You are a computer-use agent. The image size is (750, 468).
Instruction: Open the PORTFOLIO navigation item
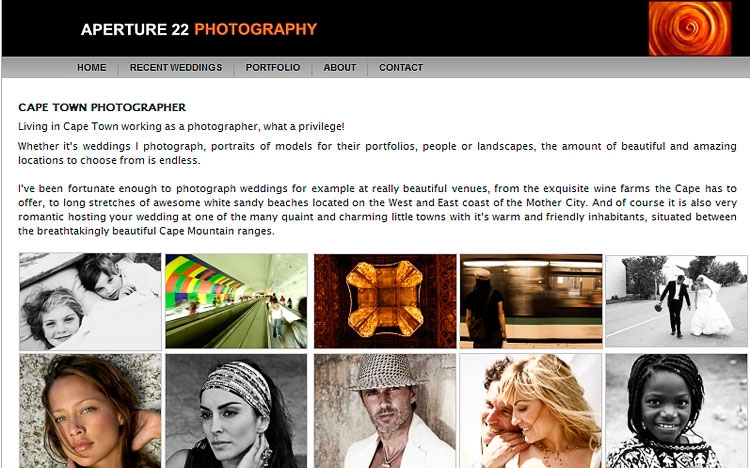(x=273, y=67)
